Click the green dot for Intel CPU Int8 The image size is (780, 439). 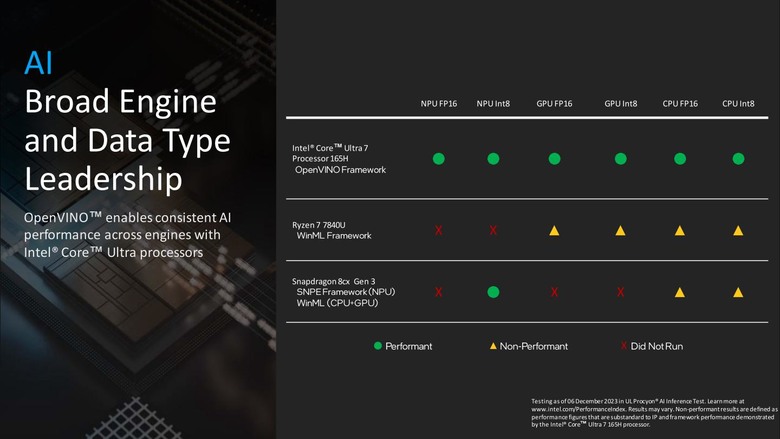[x=738, y=159]
